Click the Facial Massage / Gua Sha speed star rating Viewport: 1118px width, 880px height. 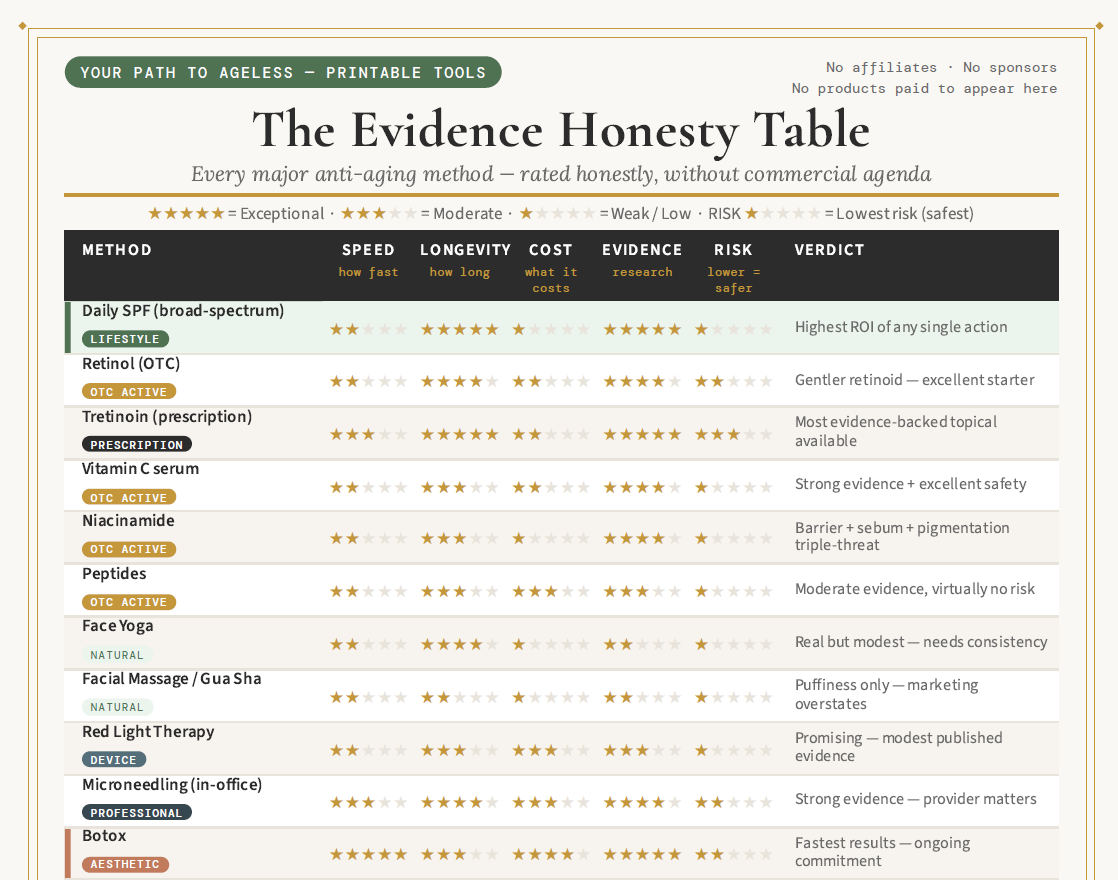click(x=368, y=697)
